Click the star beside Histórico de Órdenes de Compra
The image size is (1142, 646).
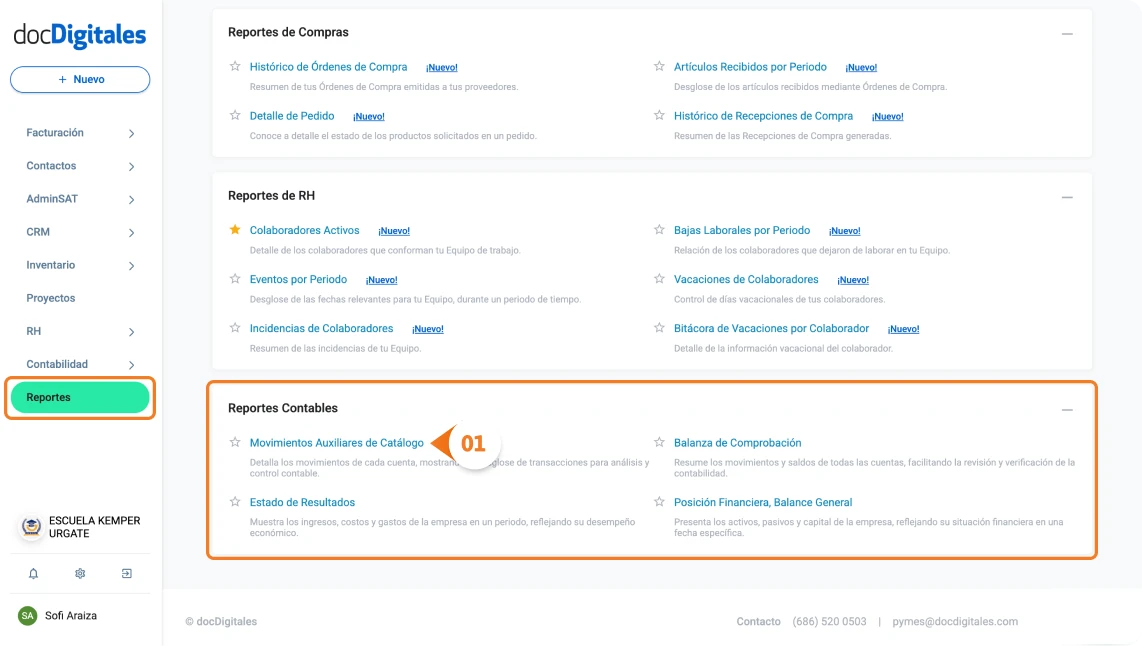coord(234,67)
